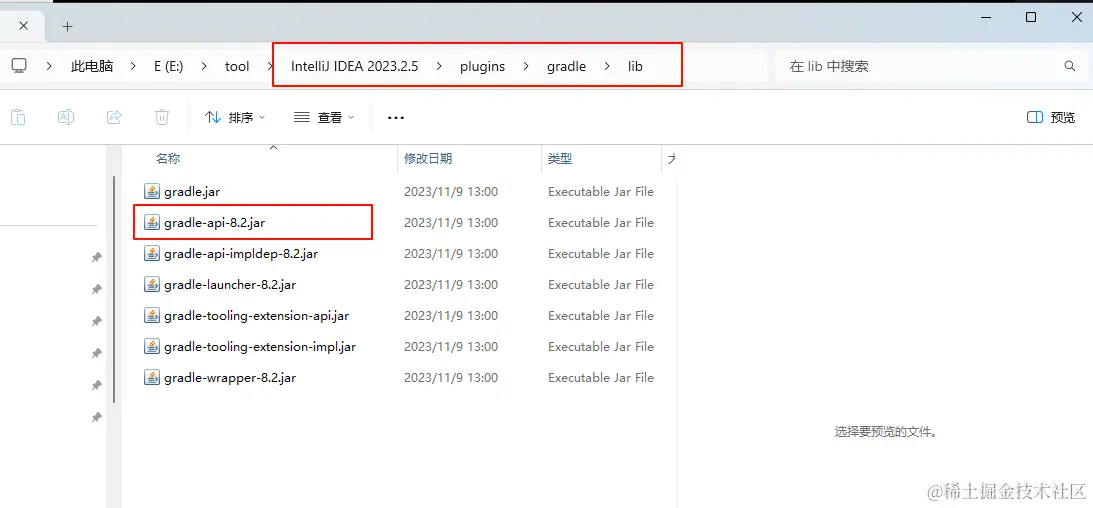
Task: Click the jar icon beside gradle.jar
Action: point(152,191)
